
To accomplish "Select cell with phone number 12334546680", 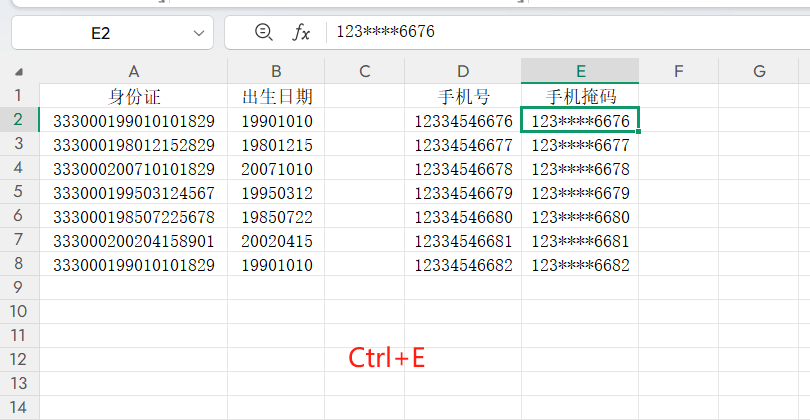I will point(462,217).
